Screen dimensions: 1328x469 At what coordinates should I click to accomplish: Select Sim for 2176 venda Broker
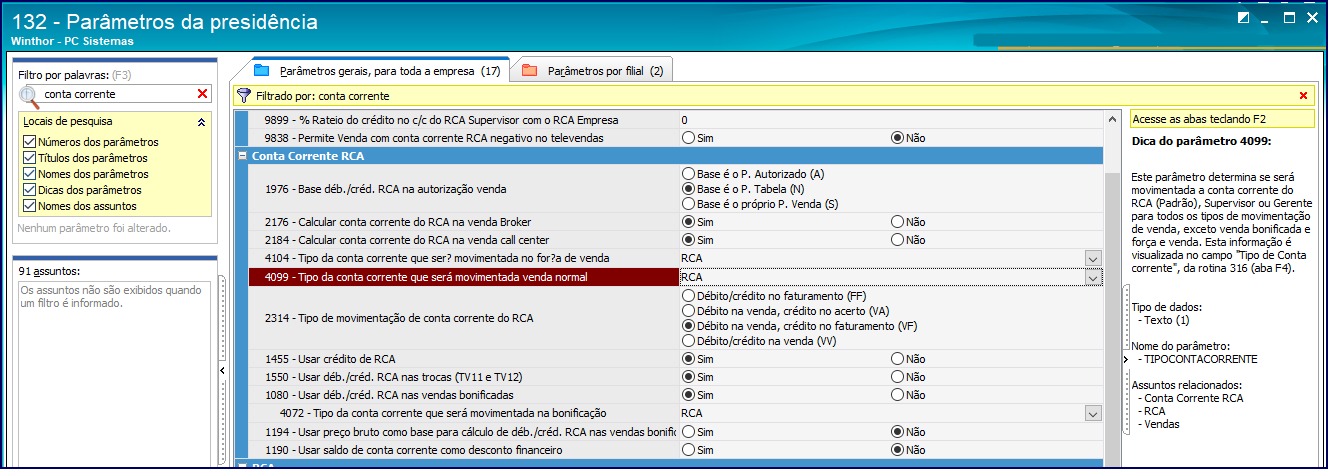[x=688, y=221]
